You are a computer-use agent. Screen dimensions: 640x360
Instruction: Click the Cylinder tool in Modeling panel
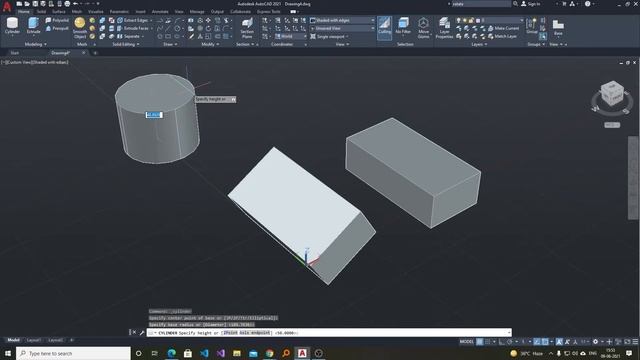(x=12, y=27)
